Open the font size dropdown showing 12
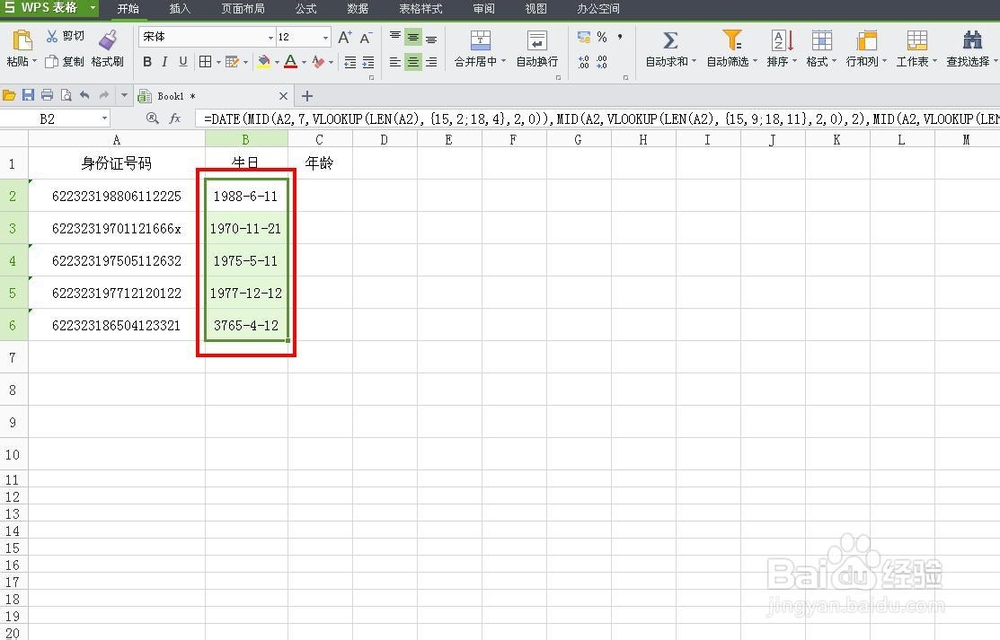1000x640 pixels. pyautogui.click(x=325, y=38)
